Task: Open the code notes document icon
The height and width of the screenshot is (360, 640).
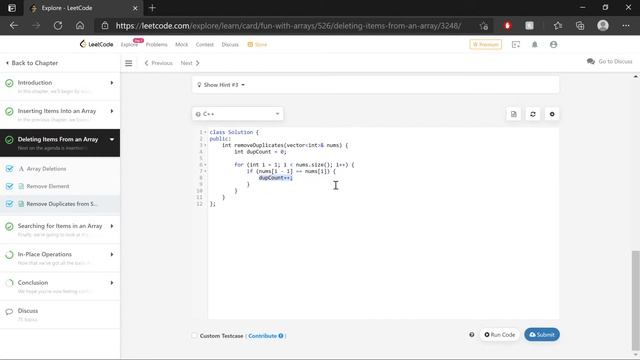Action: click(513, 114)
